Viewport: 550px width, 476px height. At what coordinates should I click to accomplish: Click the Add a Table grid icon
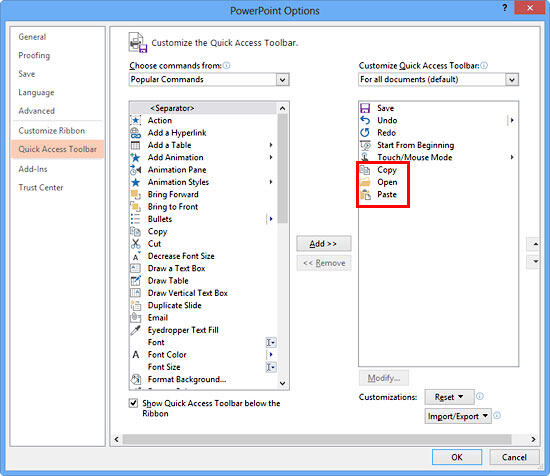coord(135,145)
